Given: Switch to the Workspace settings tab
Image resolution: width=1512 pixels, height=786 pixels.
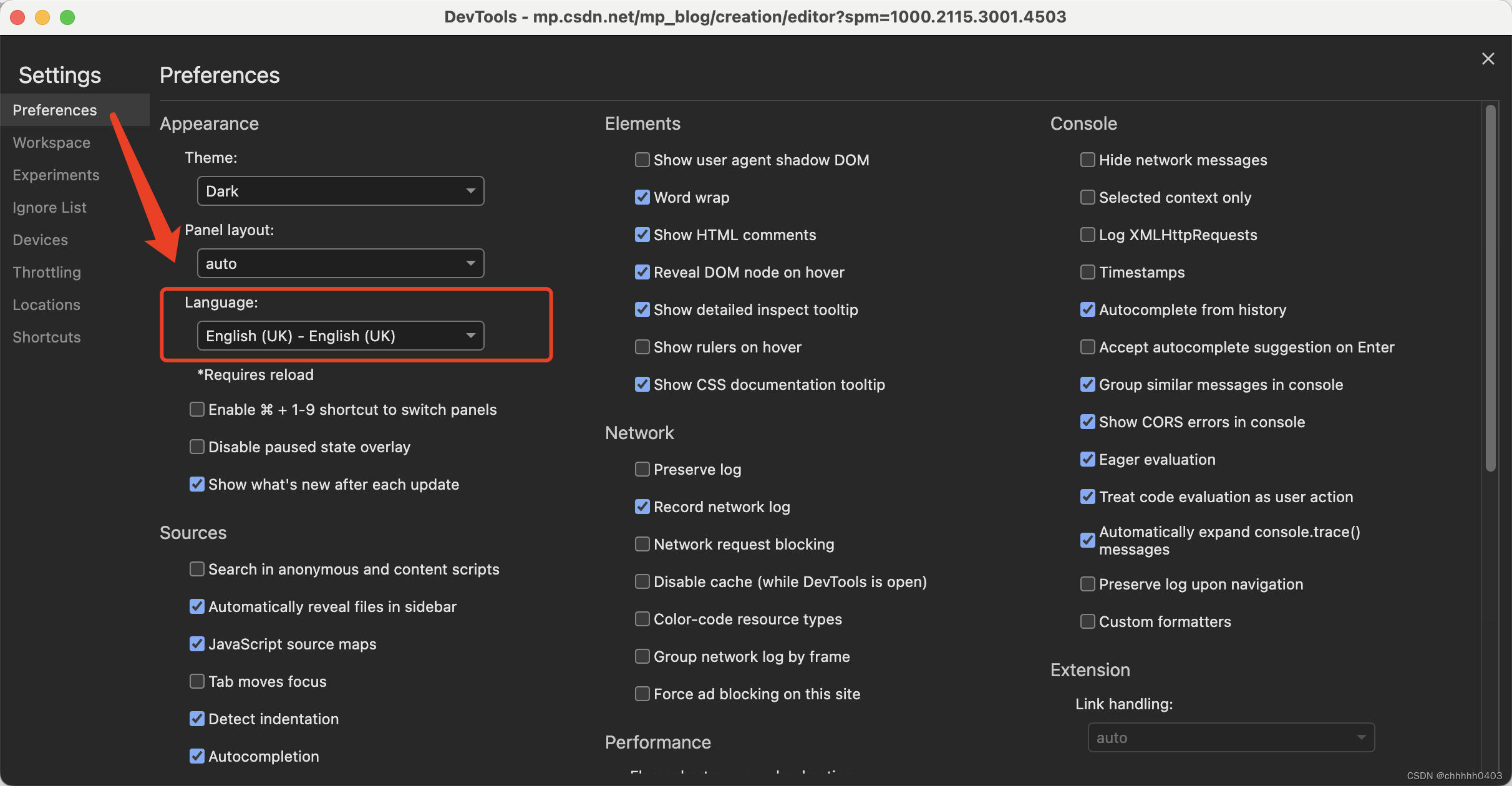Looking at the screenshot, I should [52, 143].
